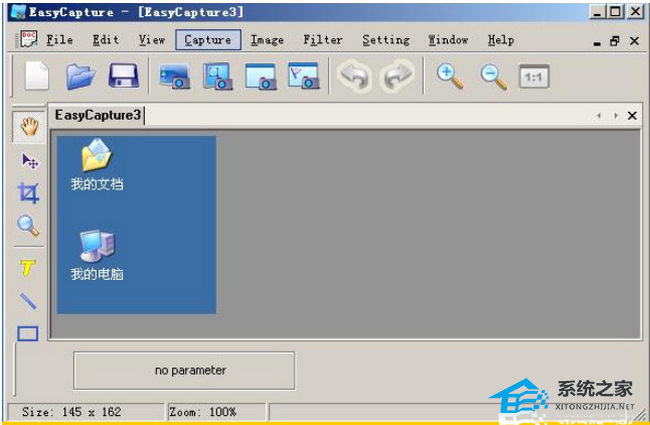Create a new blank image
Image resolution: width=650 pixels, height=425 pixels.
37,76
